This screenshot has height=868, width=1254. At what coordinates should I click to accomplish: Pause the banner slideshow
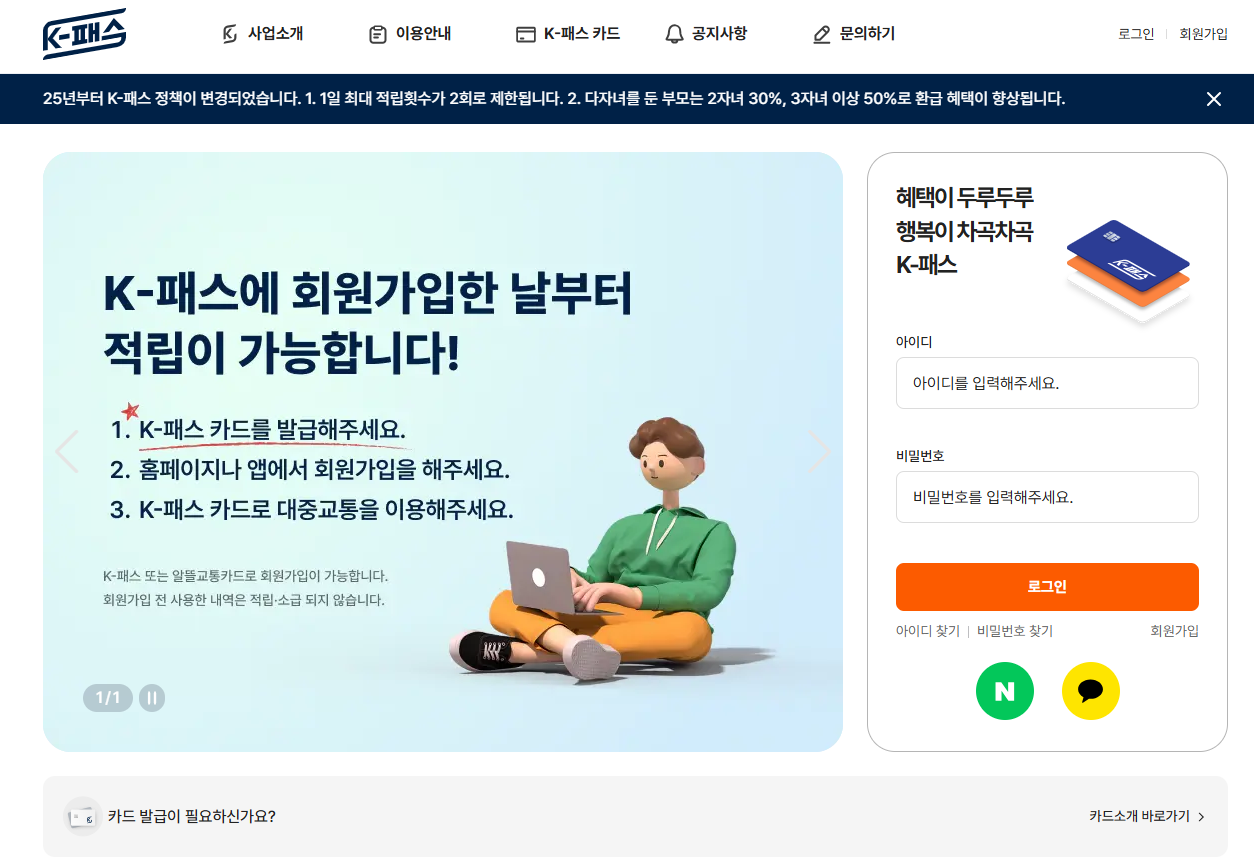(152, 698)
